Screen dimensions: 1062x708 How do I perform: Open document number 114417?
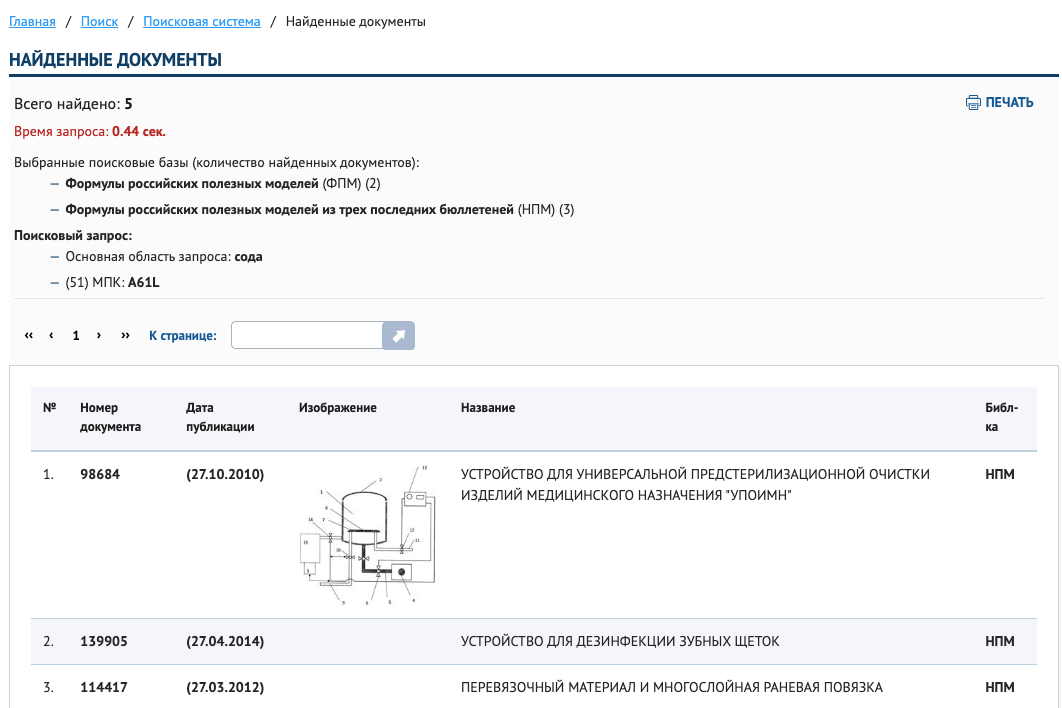104,687
